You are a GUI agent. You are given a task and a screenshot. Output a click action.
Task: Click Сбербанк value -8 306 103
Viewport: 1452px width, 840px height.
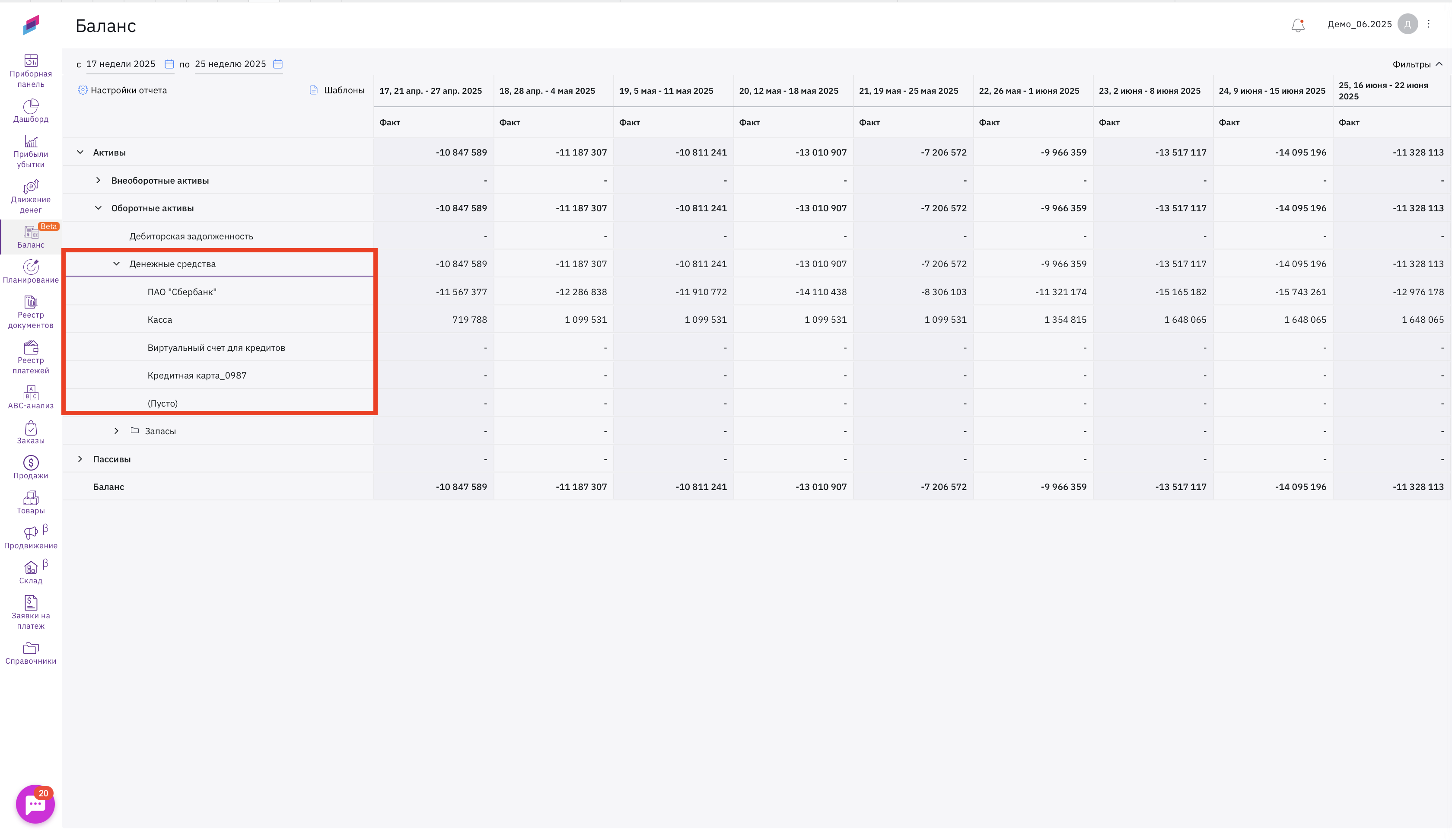click(x=943, y=292)
